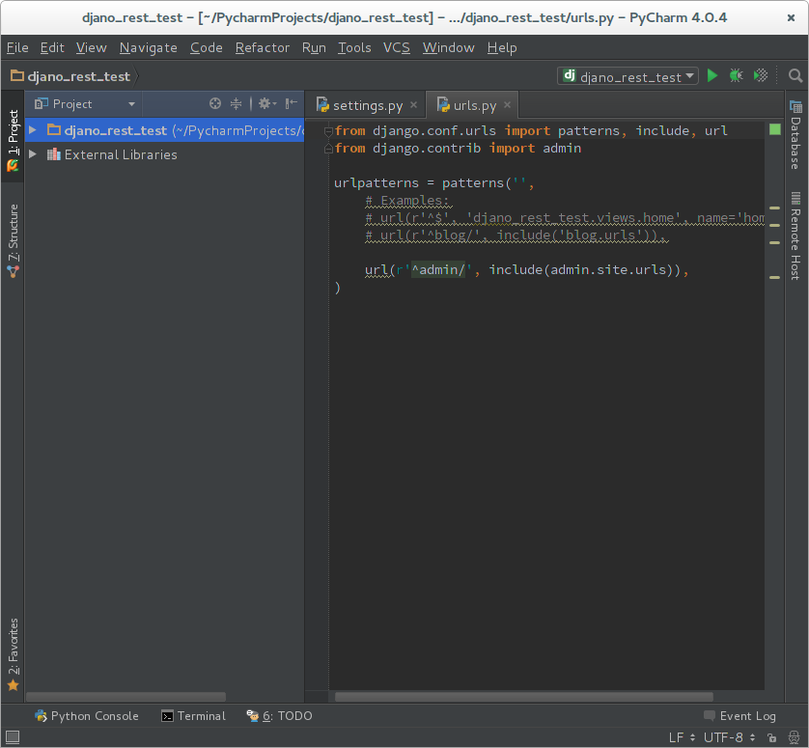Open 6: TODO tool window
The height and width of the screenshot is (748, 809).
click(279, 716)
